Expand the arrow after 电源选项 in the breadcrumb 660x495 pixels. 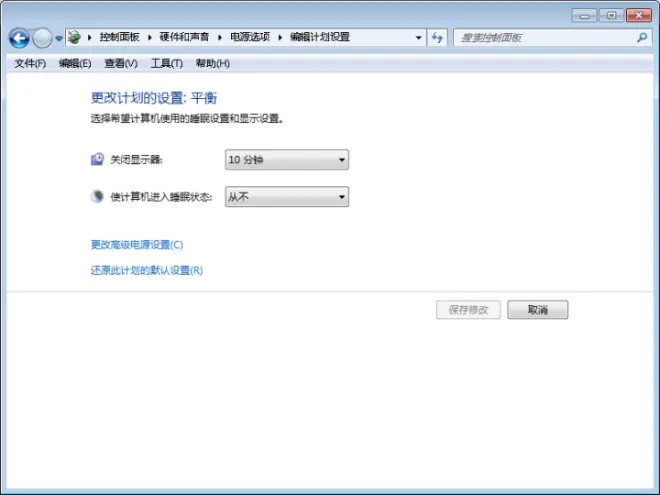(x=280, y=37)
